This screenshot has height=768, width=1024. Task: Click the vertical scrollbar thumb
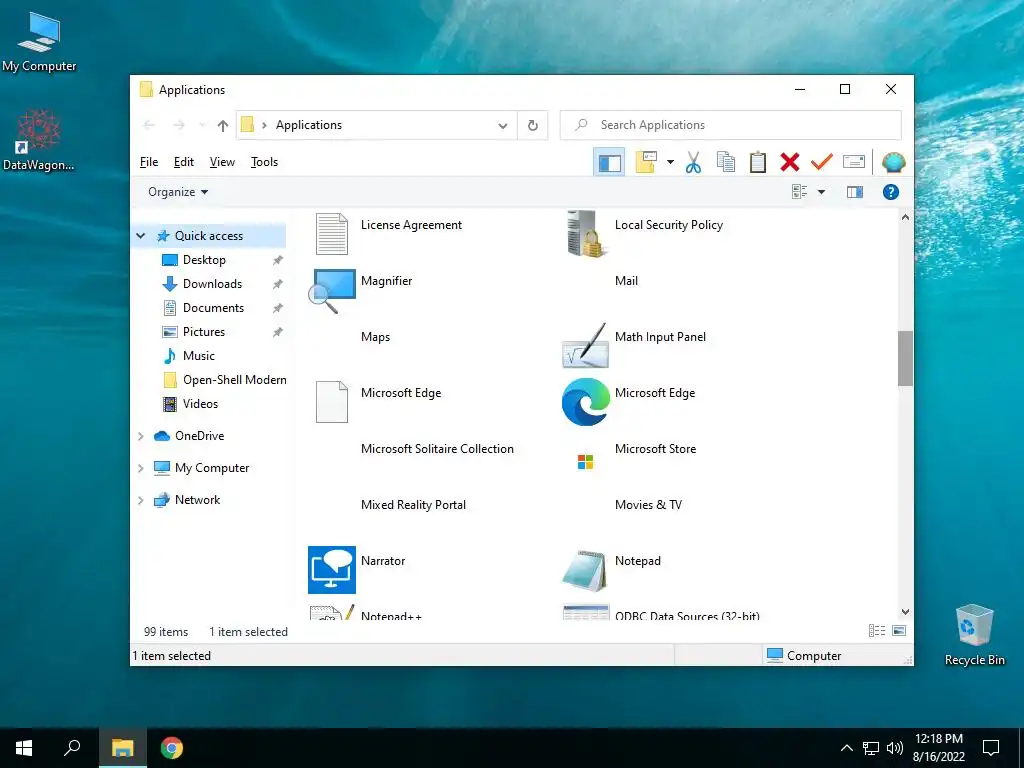[x=905, y=358]
